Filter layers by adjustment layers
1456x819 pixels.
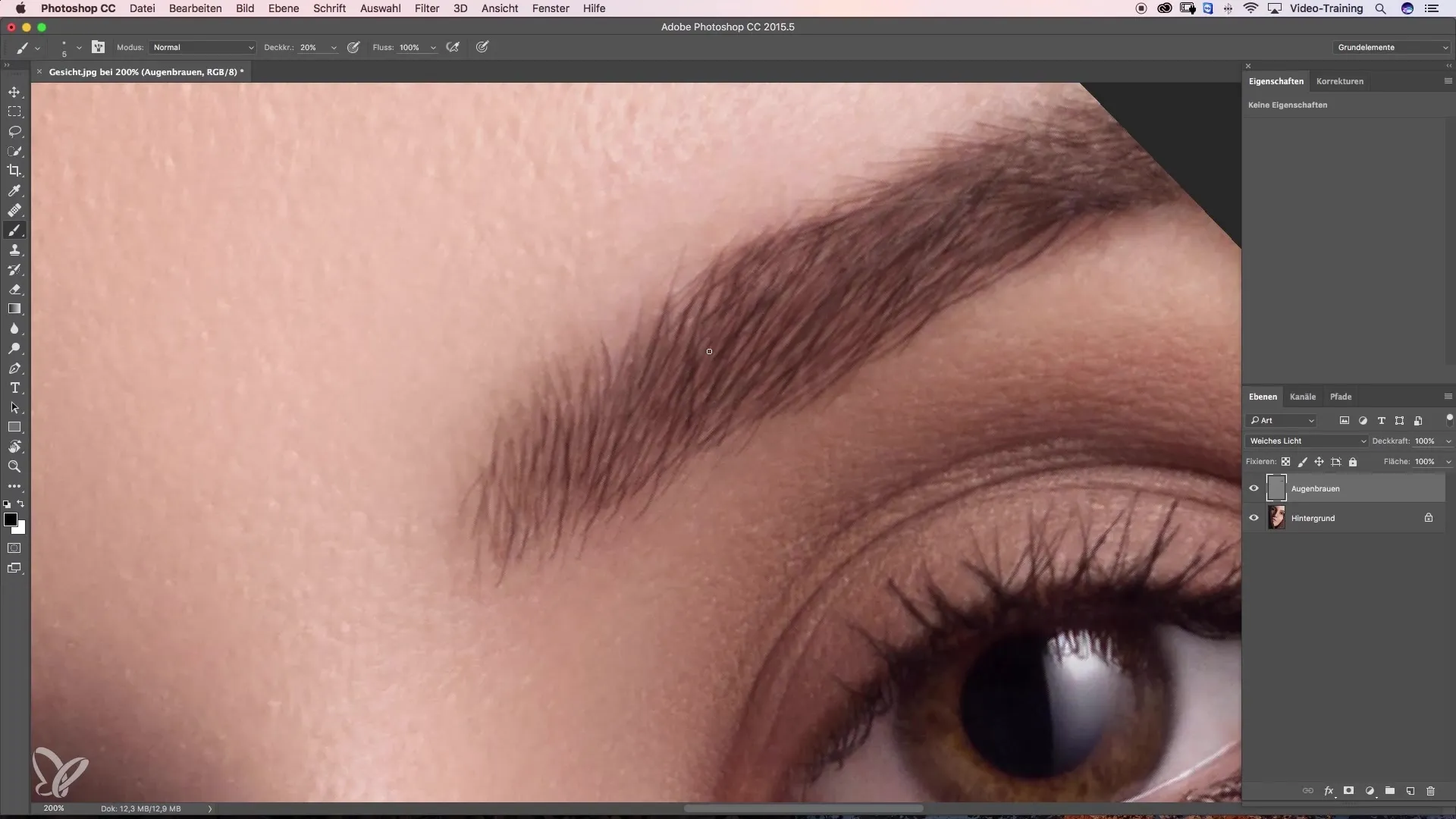(1363, 421)
